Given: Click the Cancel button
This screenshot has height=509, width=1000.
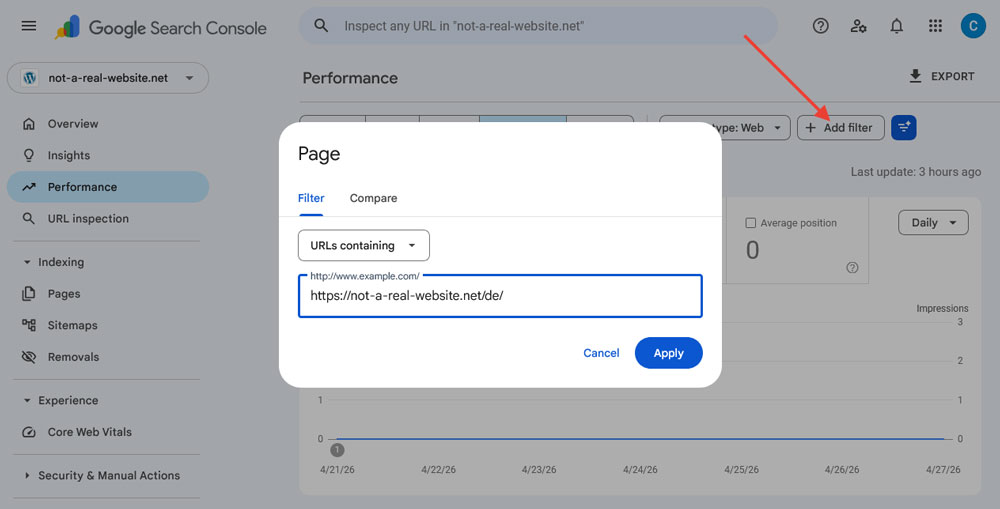Looking at the screenshot, I should (x=601, y=353).
